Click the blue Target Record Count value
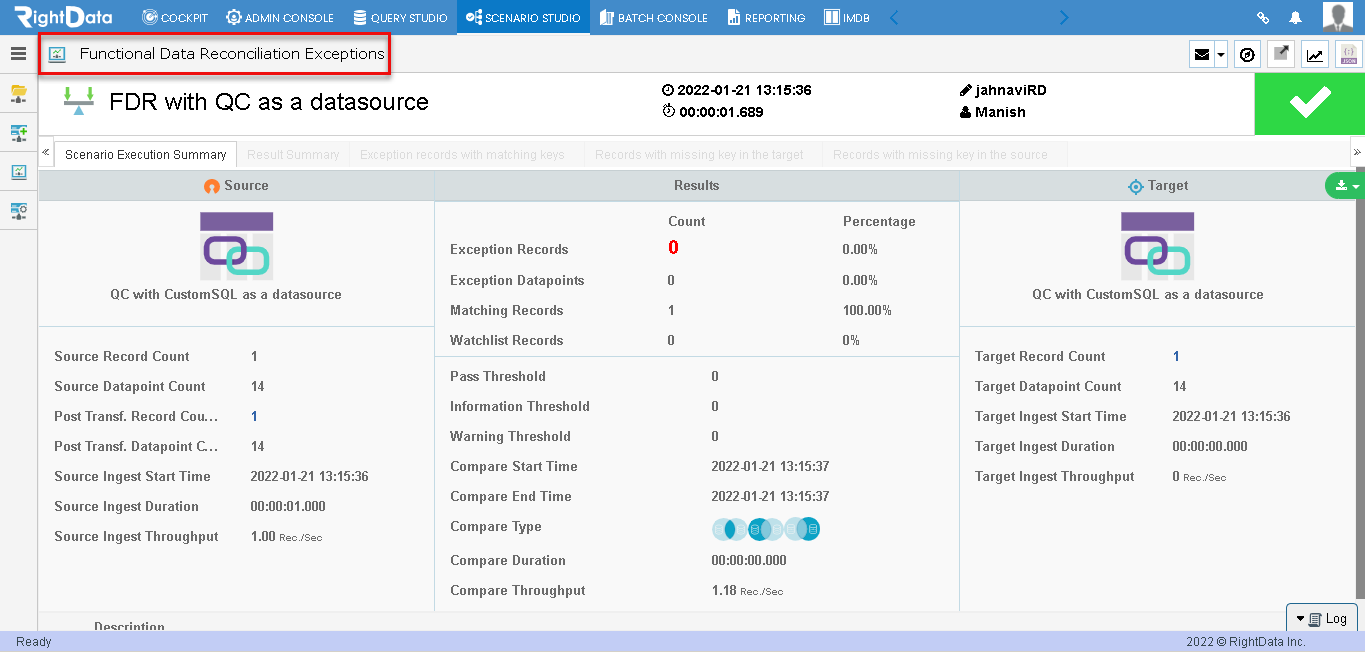This screenshot has width=1365, height=652. 1176,356
